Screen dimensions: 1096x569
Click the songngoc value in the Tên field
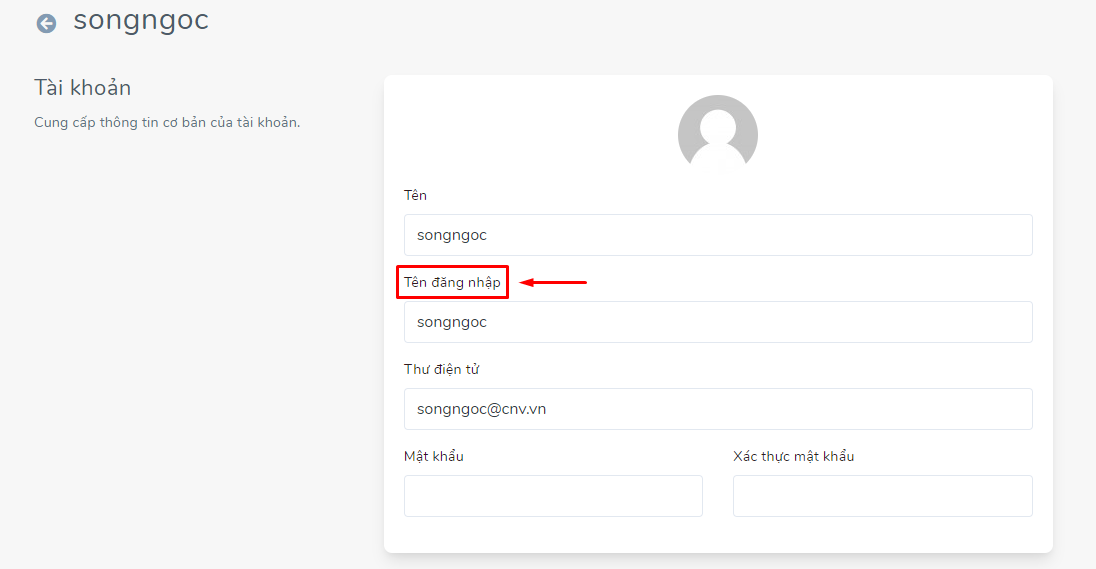[x=452, y=236]
